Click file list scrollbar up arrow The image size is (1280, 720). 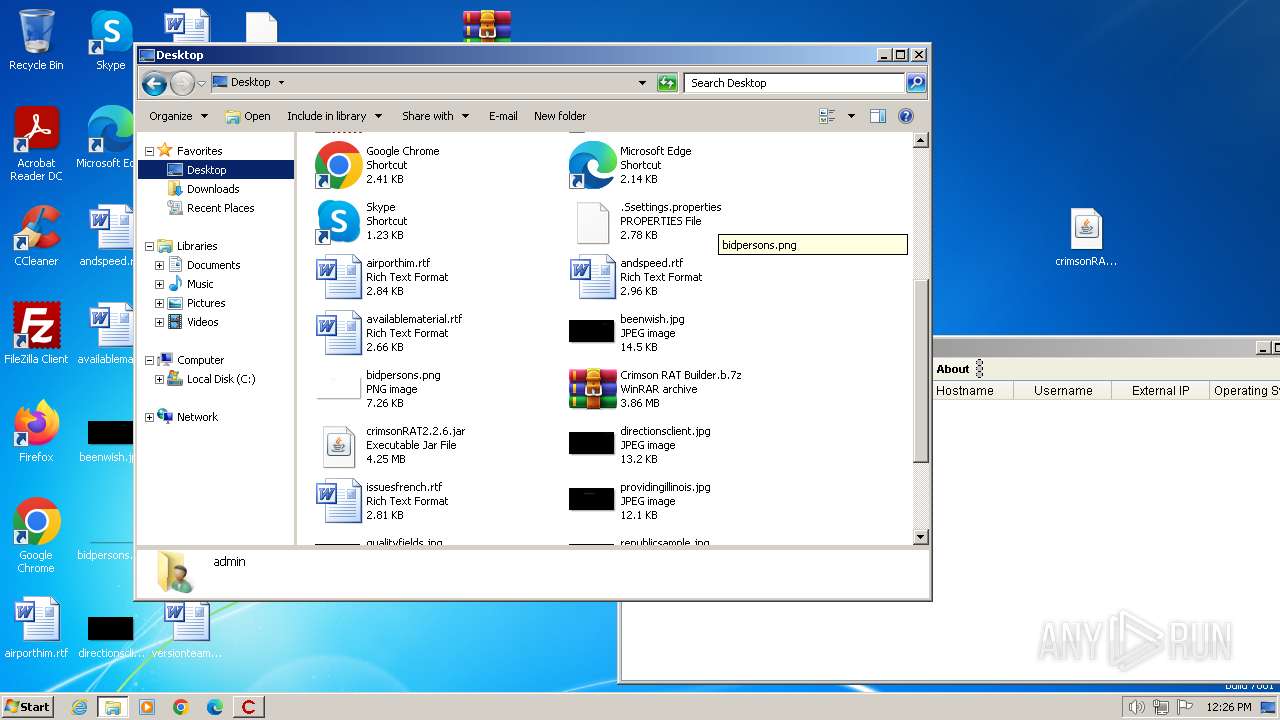click(x=921, y=141)
